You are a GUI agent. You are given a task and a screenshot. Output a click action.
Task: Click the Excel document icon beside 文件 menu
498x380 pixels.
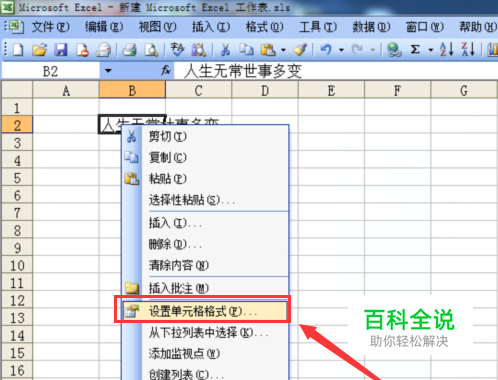pos(16,27)
